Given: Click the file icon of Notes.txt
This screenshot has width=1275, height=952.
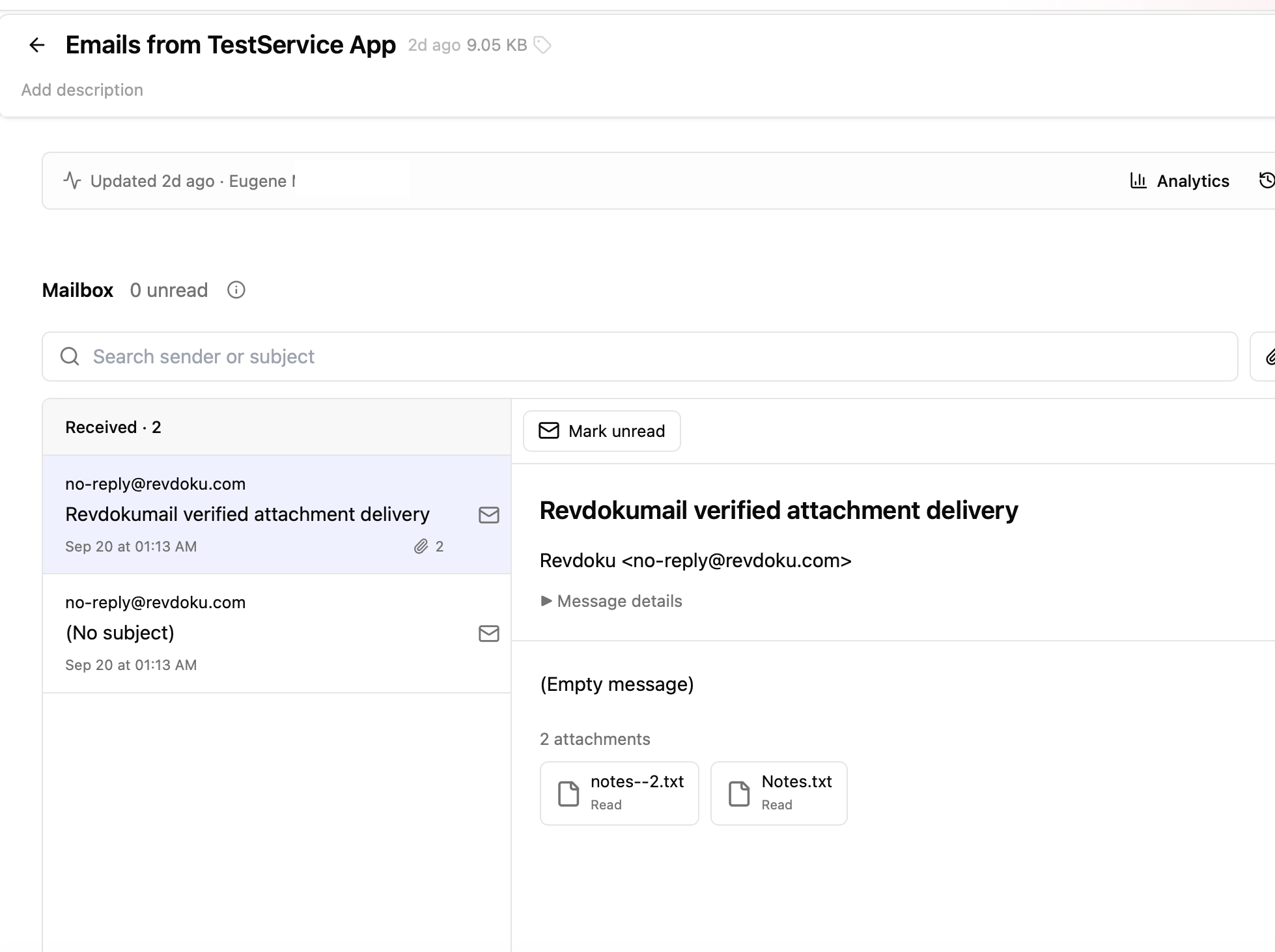Looking at the screenshot, I should click(x=739, y=794).
